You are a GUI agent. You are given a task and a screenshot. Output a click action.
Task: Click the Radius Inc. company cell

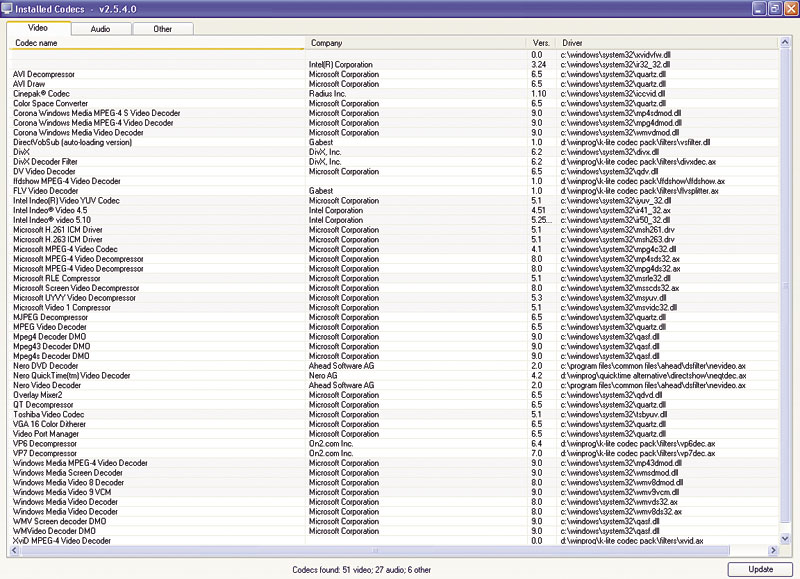click(x=327, y=93)
